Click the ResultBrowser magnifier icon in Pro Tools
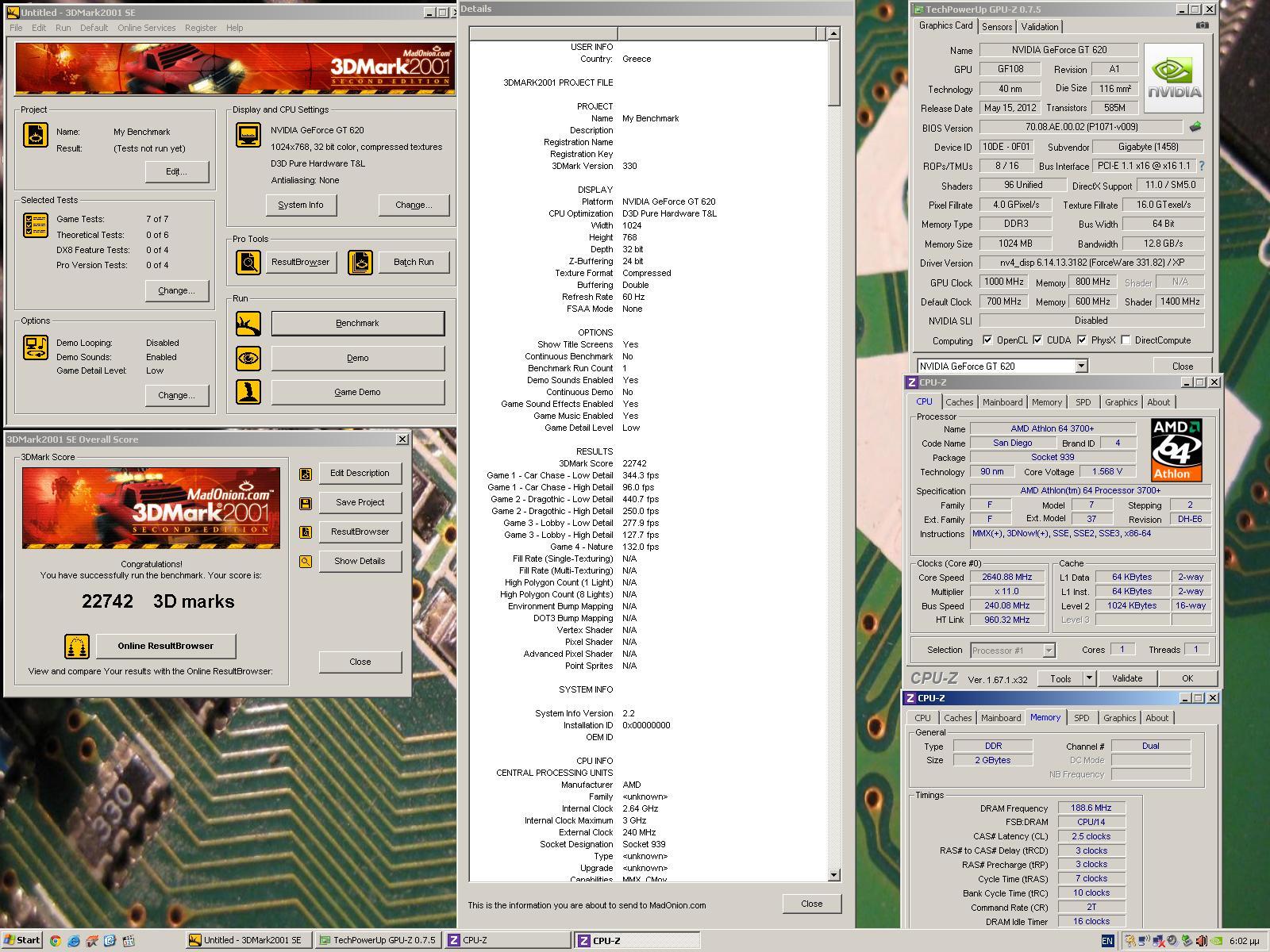Viewport: 1270px width, 952px height. (x=248, y=262)
